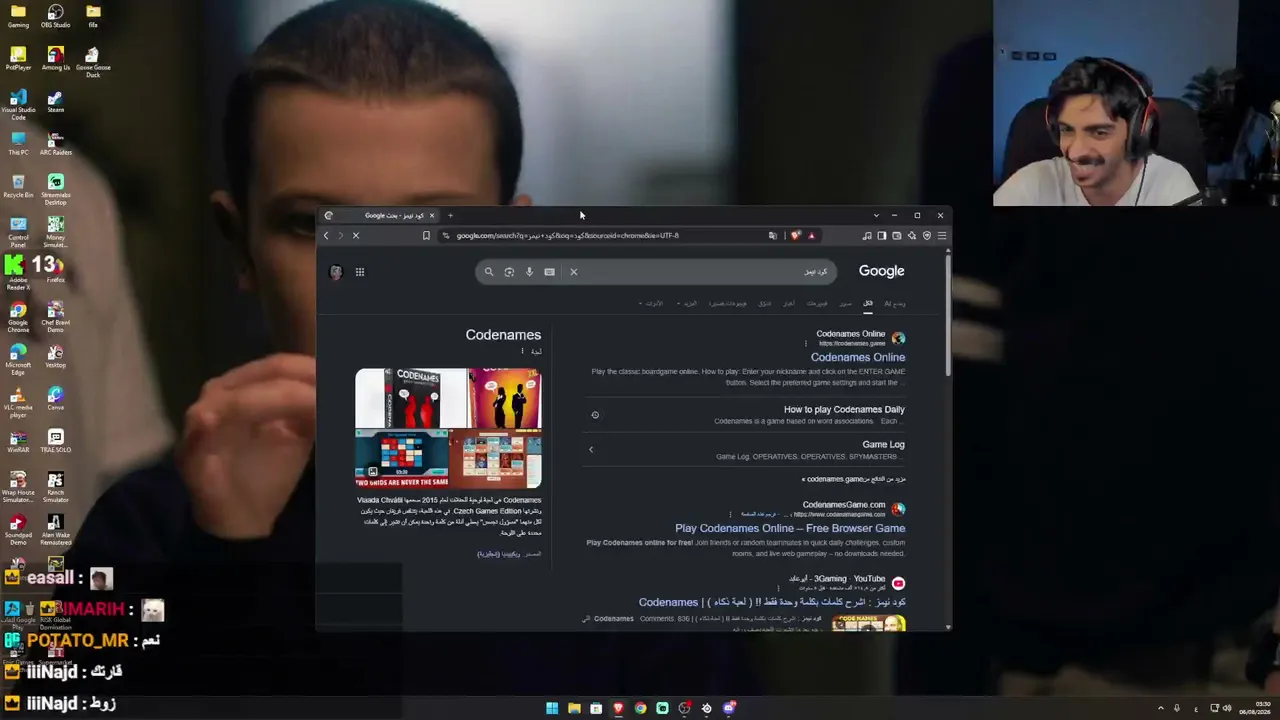Launch Canva desktop shortcut
Image resolution: width=1280 pixels, height=720 pixels.
coord(55,399)
